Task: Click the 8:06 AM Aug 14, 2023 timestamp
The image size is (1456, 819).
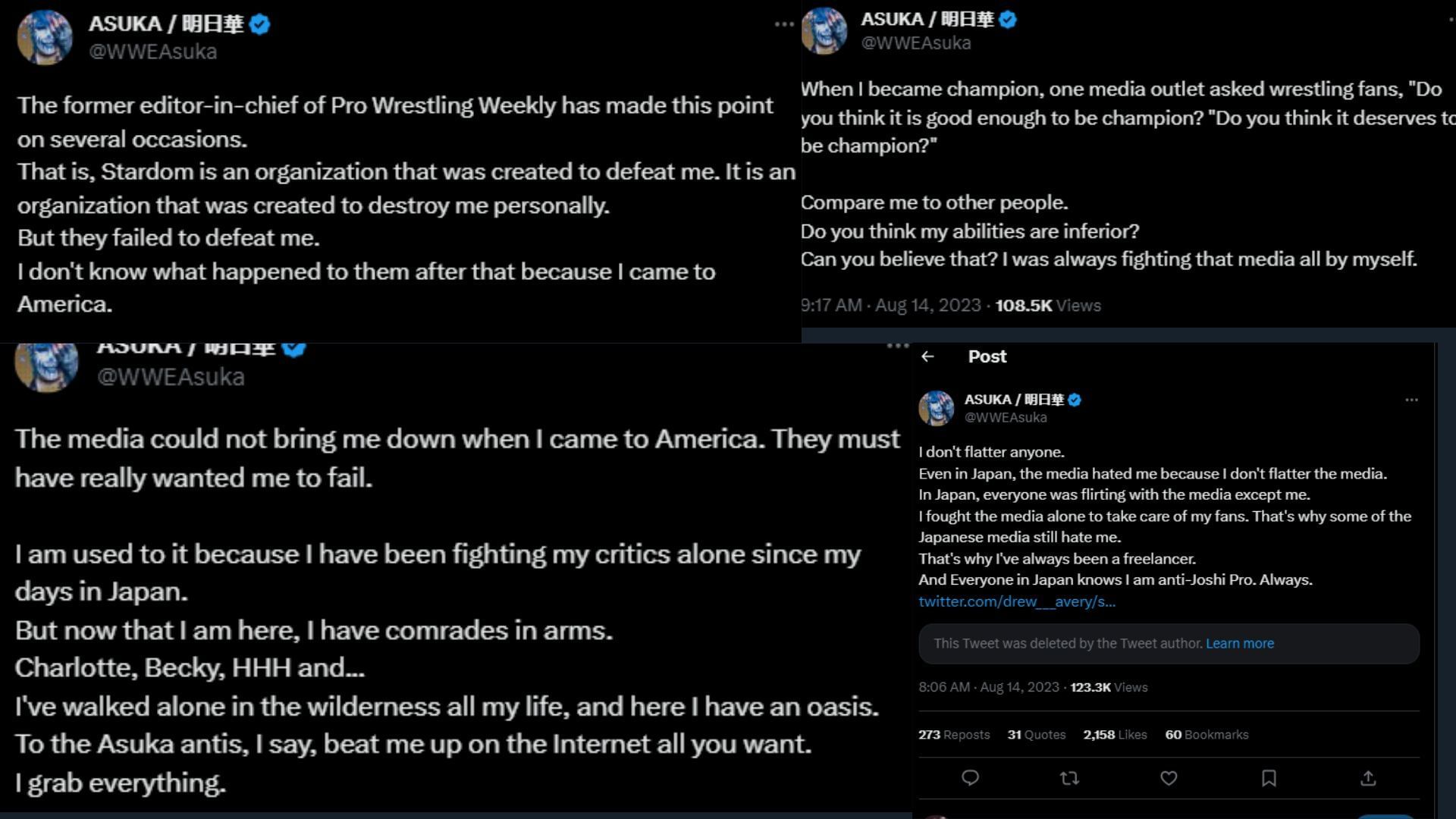Action: 989,687
